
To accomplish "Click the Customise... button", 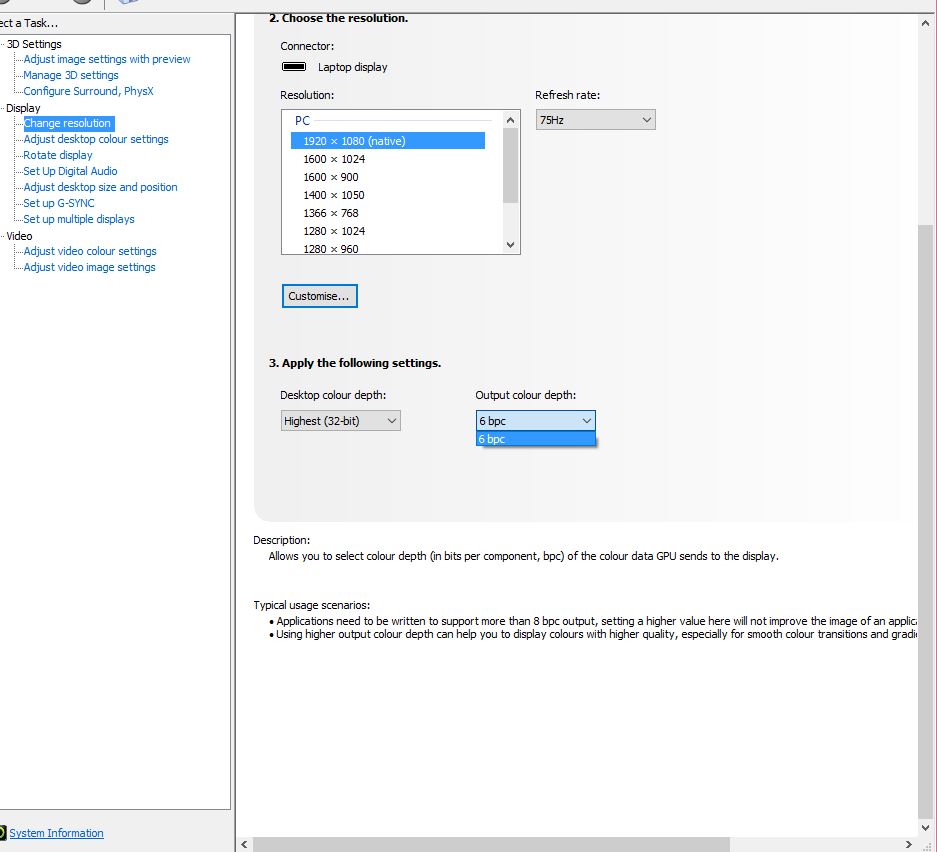I will pos(320,296).
